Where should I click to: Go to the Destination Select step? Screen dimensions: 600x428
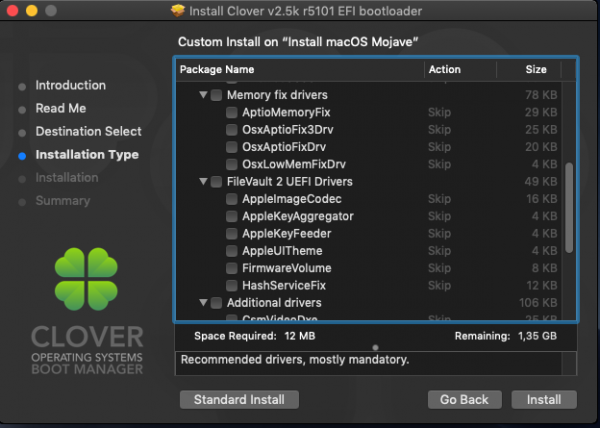(88, 132)
